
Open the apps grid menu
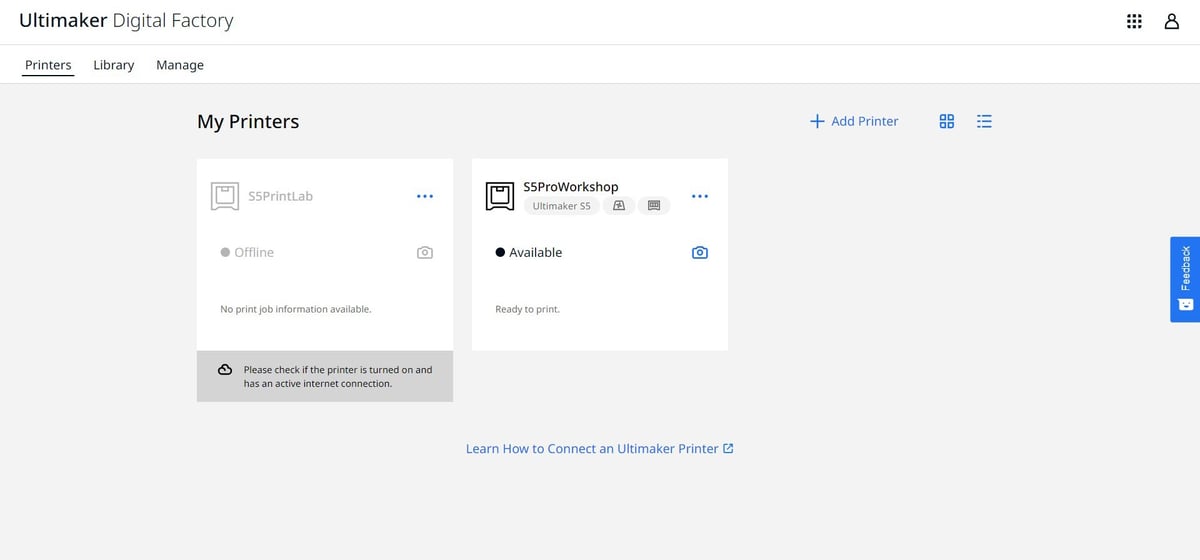pyautogui.click(x=1134, y=21)
